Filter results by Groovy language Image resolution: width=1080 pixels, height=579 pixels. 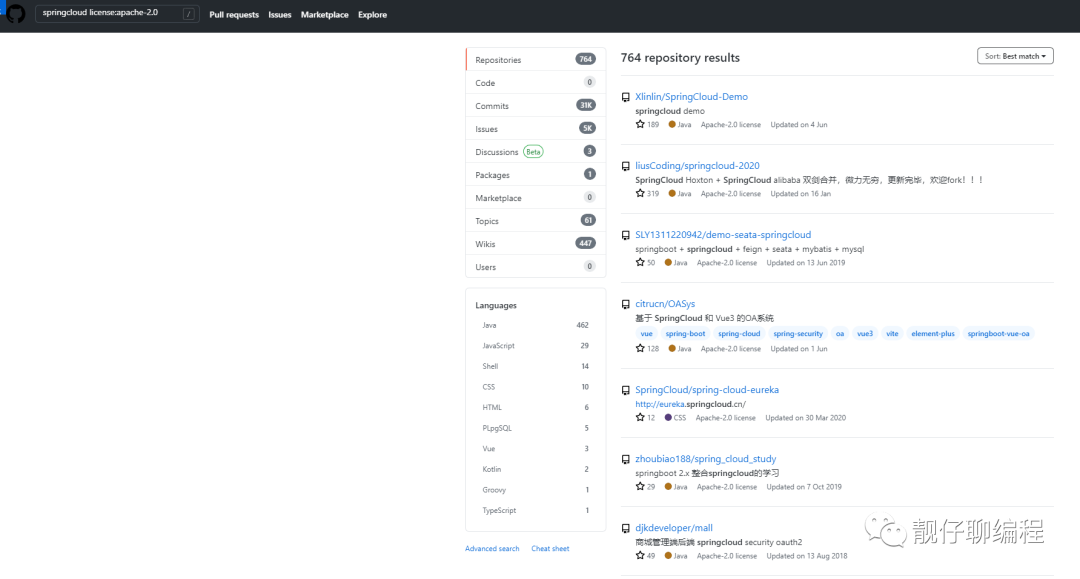[x=535, y=490]
